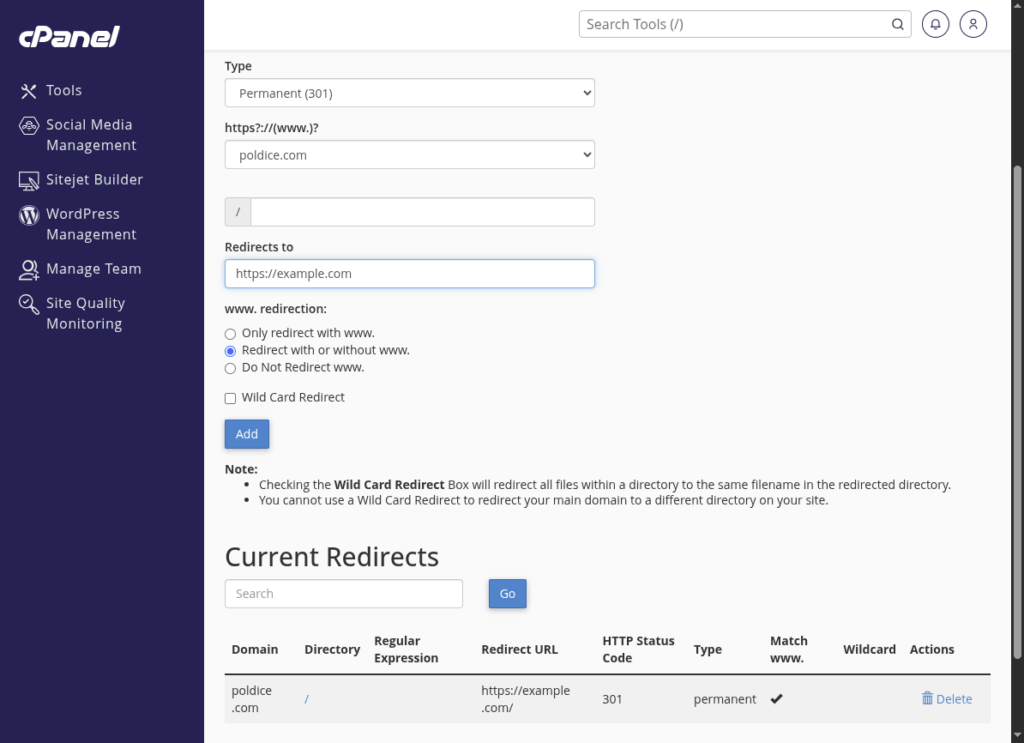Open Manage Team icon
The width and height of the screenshot is (1024, 743).
point(29,270)
